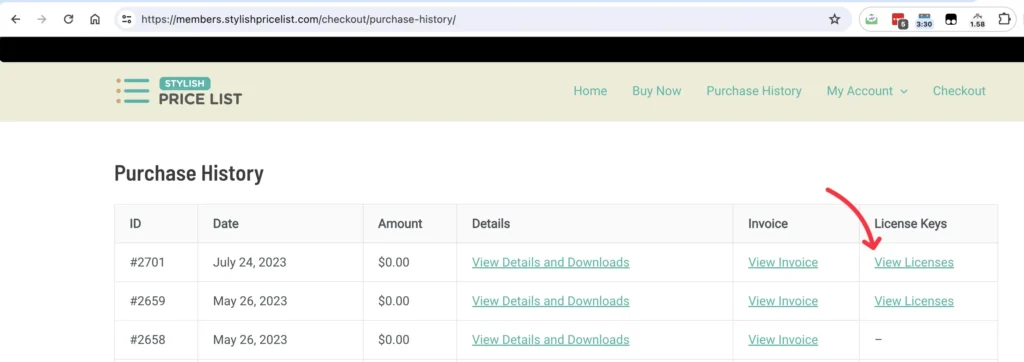Bookmark page with the star icon
Viewport: 1024px width, 362px height.
click(835, 20)
